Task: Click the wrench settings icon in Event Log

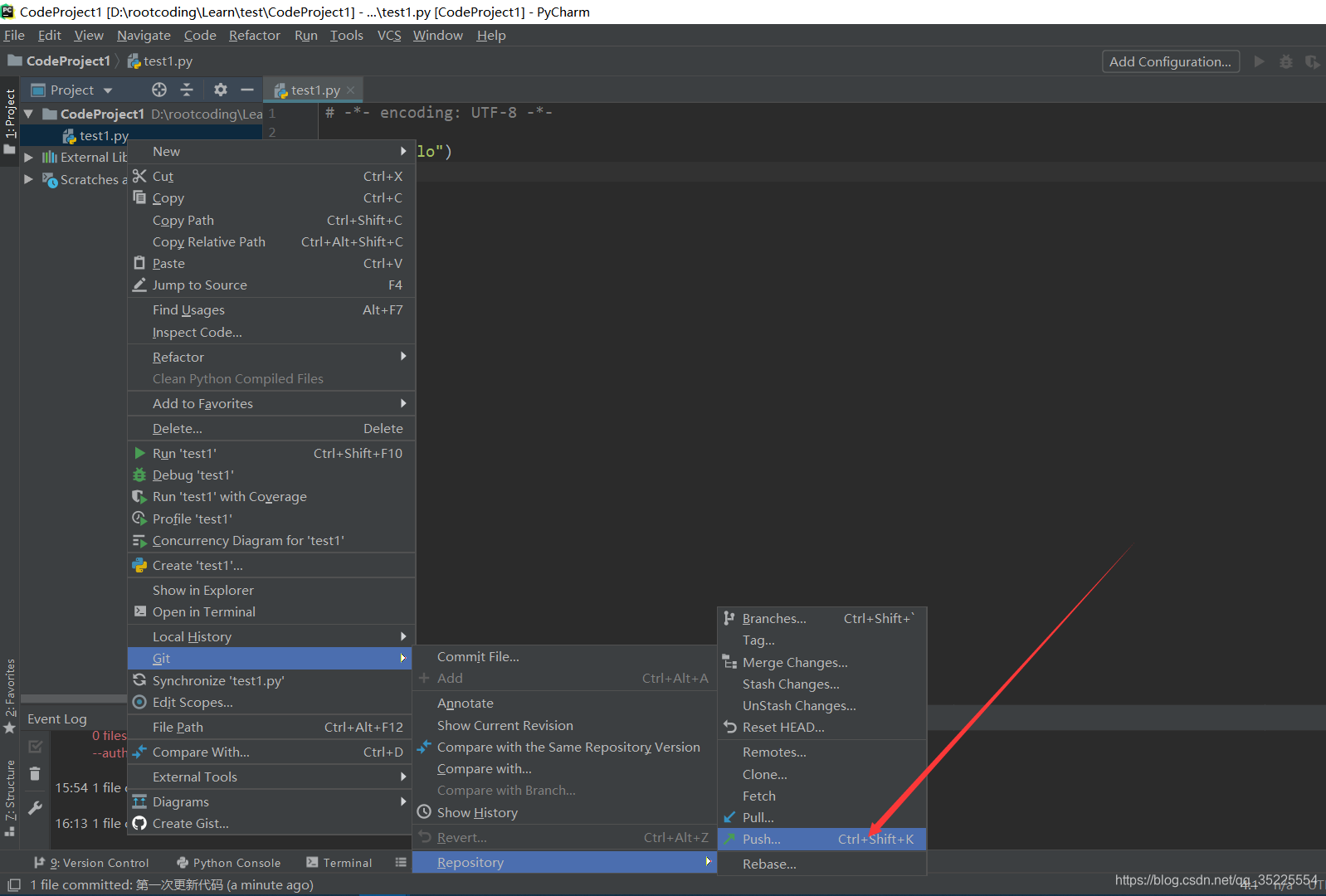Action: pos(35,807)
